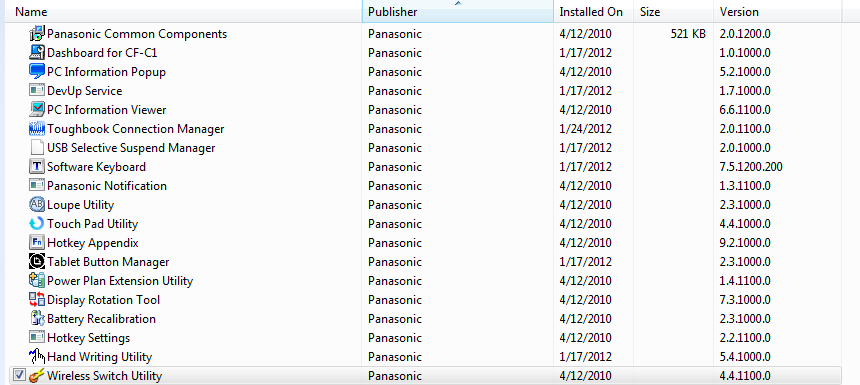Select Toughbook Connection Manager program name
Screen dimensions: 860x385
tap(135, 129)
